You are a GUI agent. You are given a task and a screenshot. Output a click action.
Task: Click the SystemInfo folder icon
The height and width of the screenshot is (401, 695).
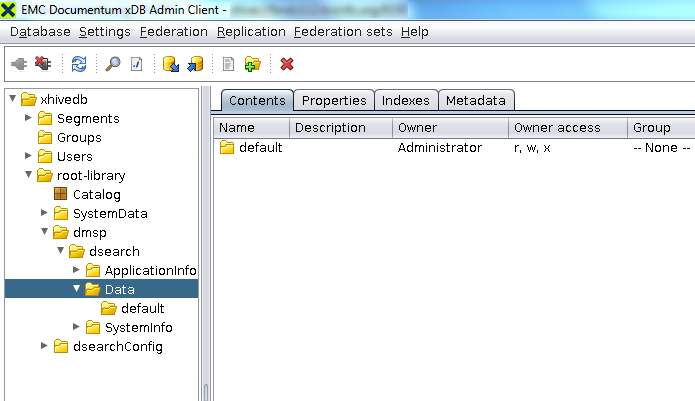tap(93, 327)
